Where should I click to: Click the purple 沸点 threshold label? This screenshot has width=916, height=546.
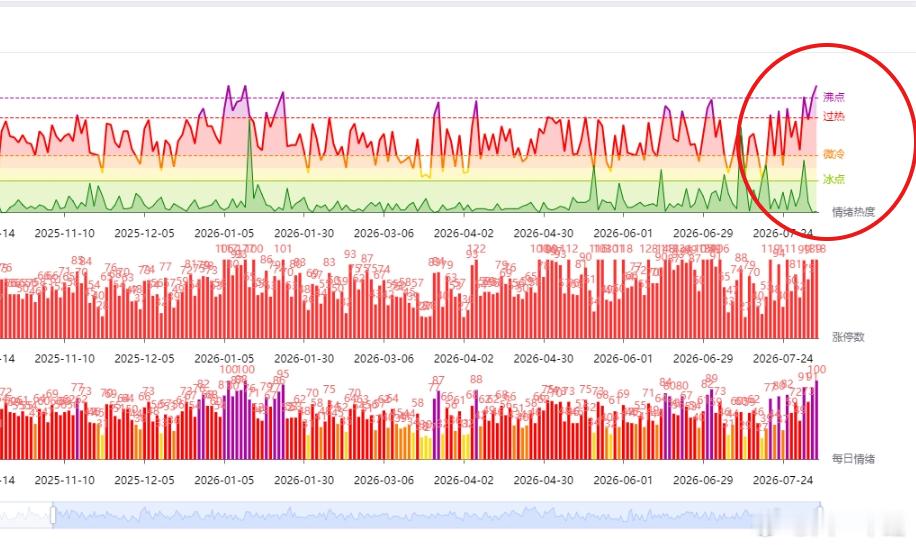click(x=834, y=98)
